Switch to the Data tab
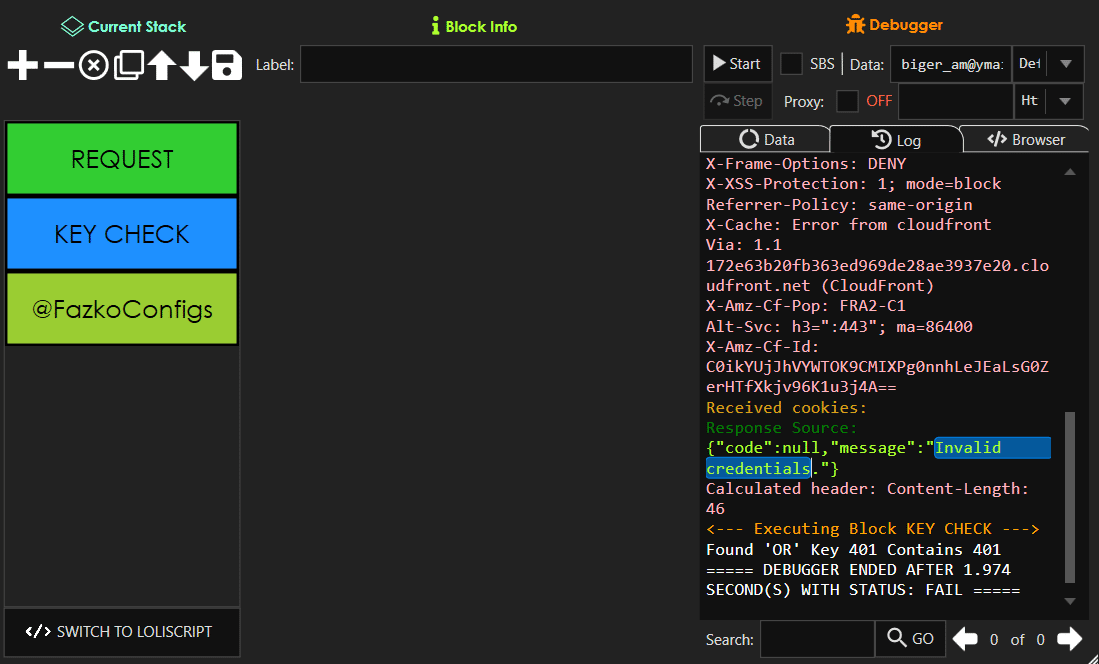1099x664 pixels. pyautogui.click(x=765, y=138)
